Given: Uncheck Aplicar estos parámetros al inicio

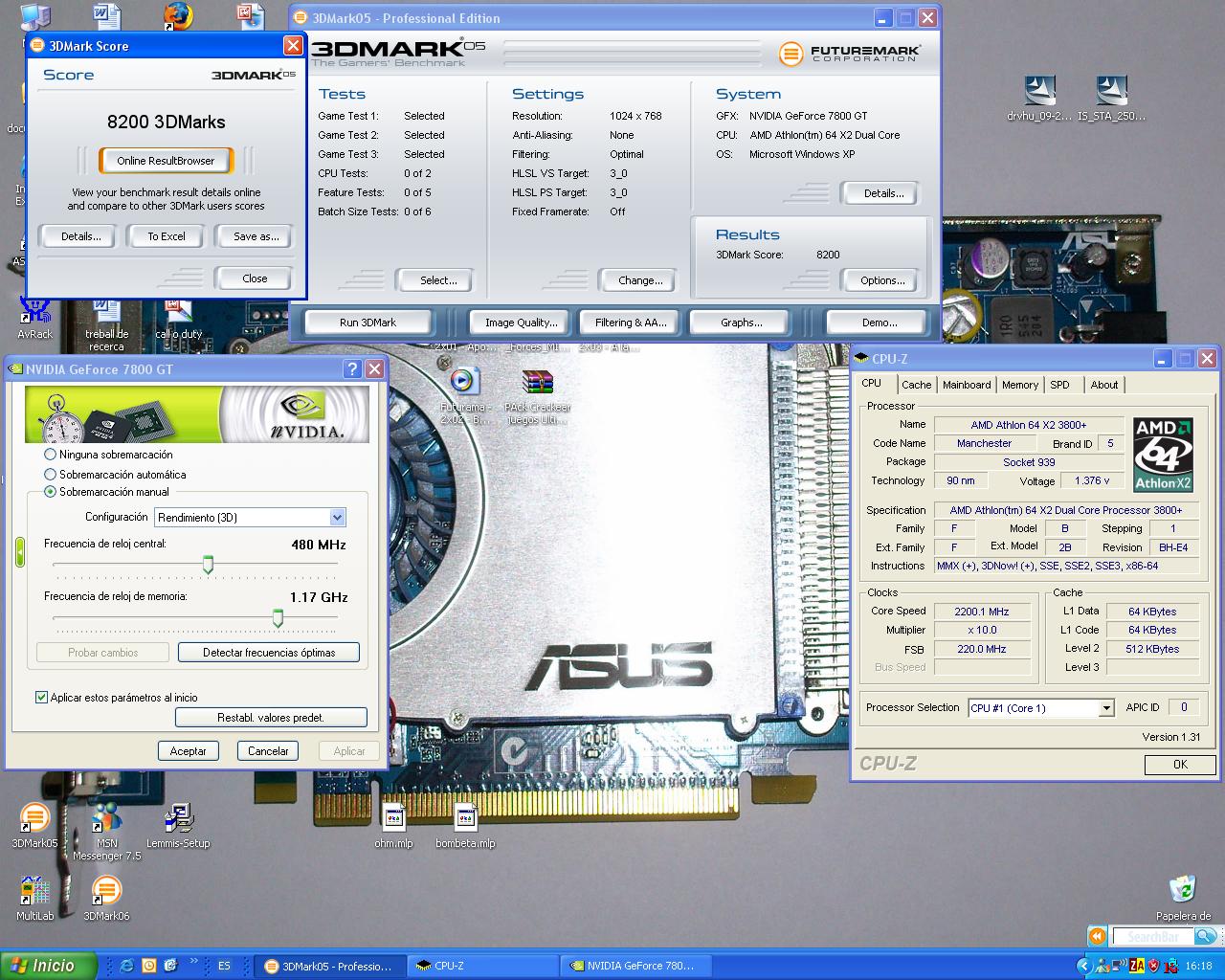Looking at the screenshot, I should [41, 698].
